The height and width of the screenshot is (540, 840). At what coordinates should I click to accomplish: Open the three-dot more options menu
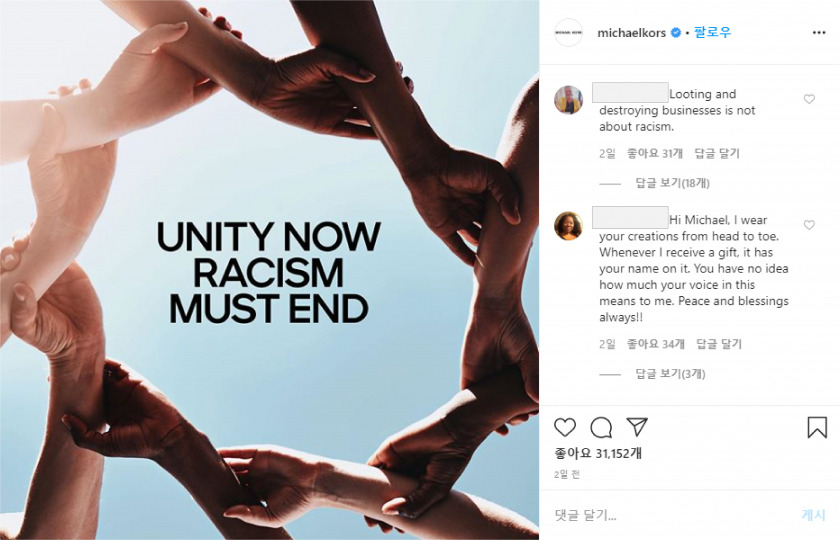819,33
